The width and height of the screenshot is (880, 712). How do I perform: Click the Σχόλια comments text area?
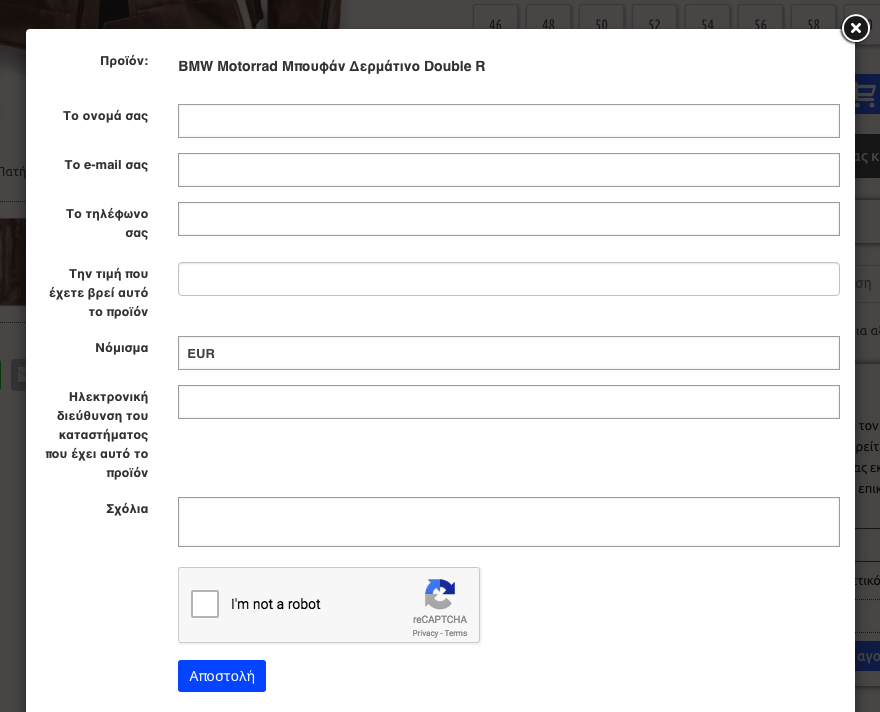[508, 522]
